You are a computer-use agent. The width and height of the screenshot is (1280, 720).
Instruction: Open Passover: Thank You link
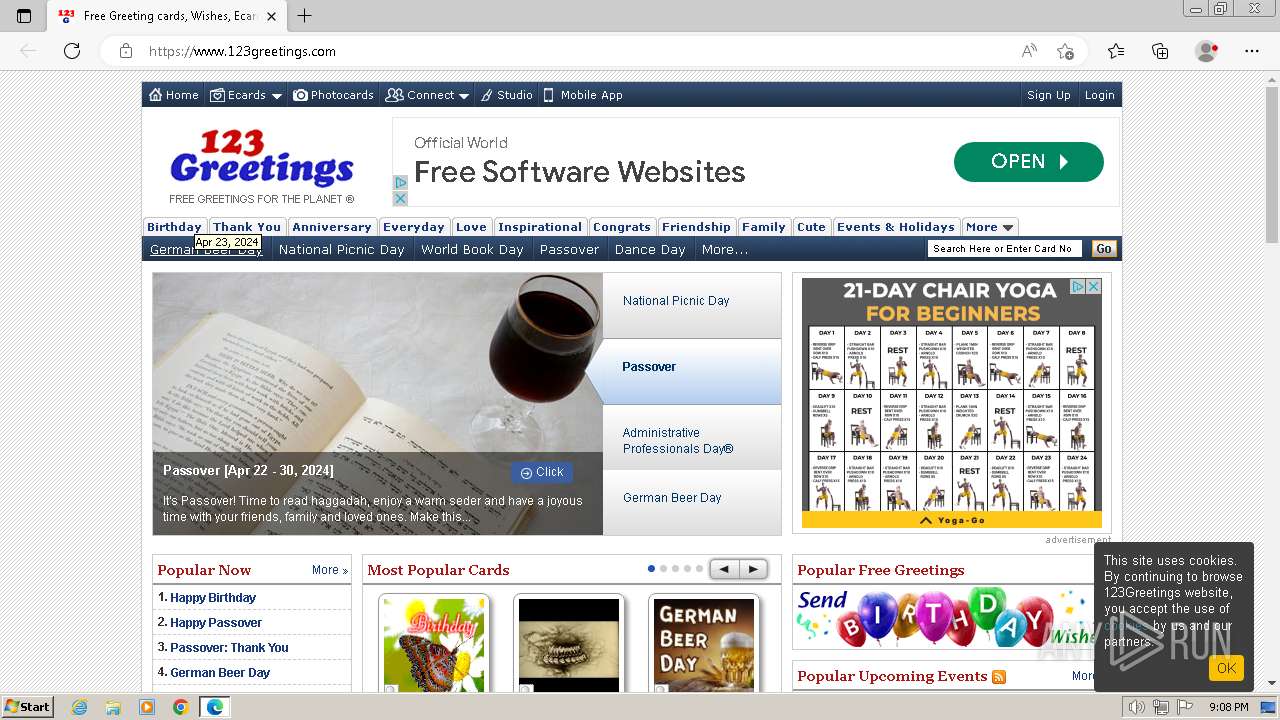click(229, 648)
